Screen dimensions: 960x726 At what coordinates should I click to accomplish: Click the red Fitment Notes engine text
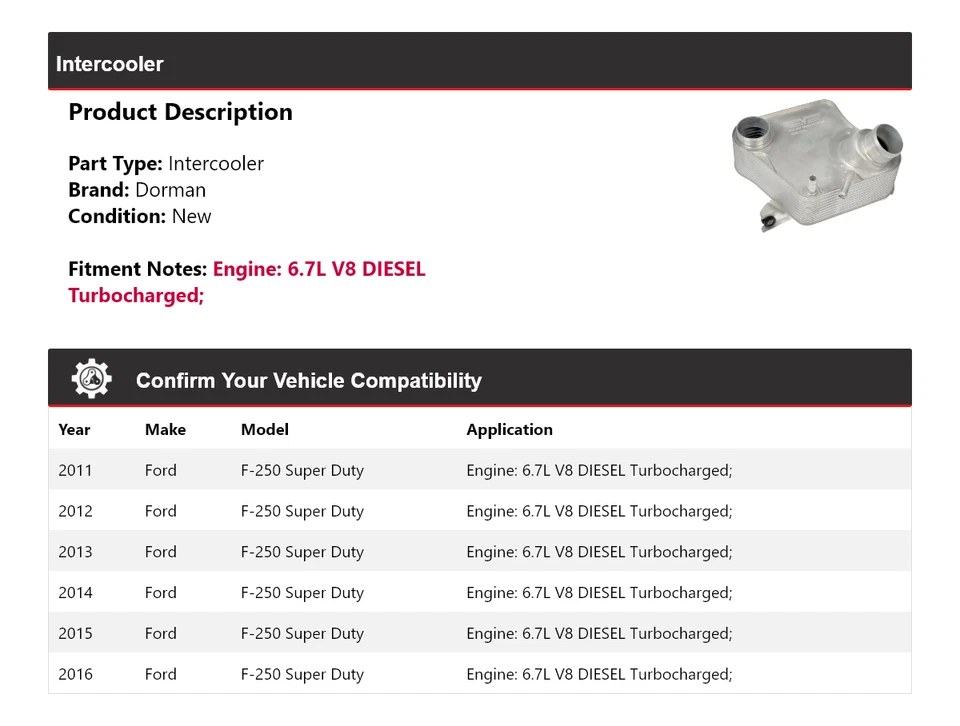pos(318,270)
